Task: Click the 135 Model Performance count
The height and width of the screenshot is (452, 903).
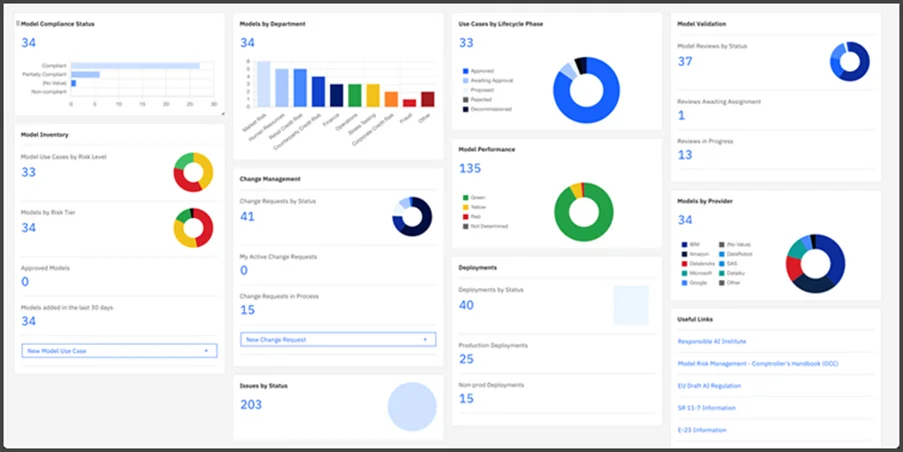Action: click(x=470, y=169)
